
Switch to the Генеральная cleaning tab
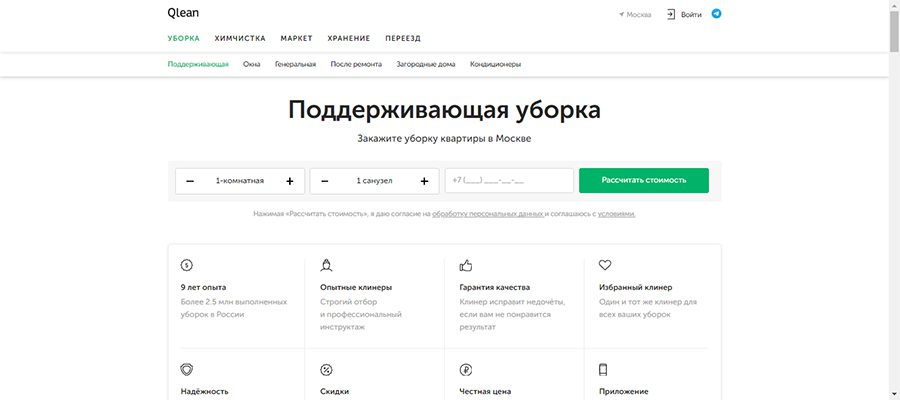coord(295,64)
